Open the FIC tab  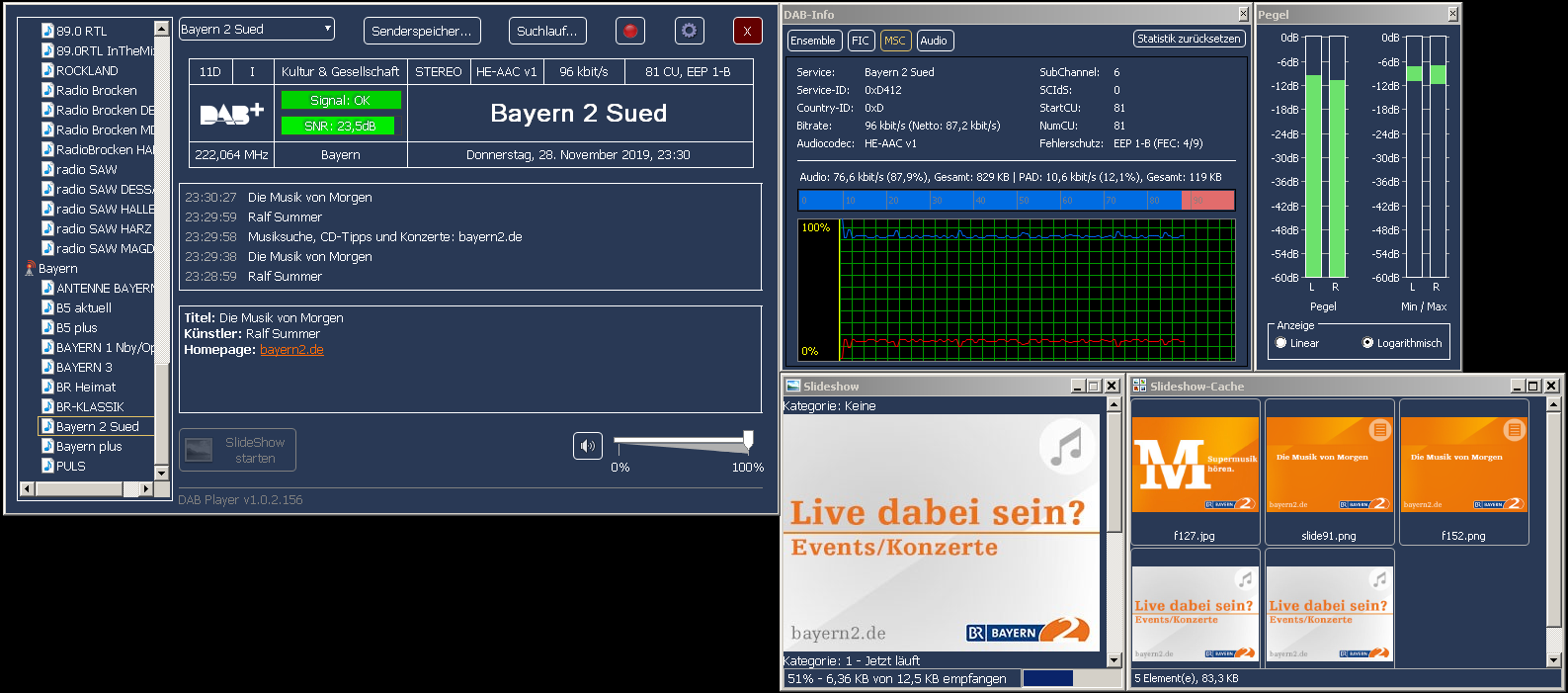[x=861, y=41]
